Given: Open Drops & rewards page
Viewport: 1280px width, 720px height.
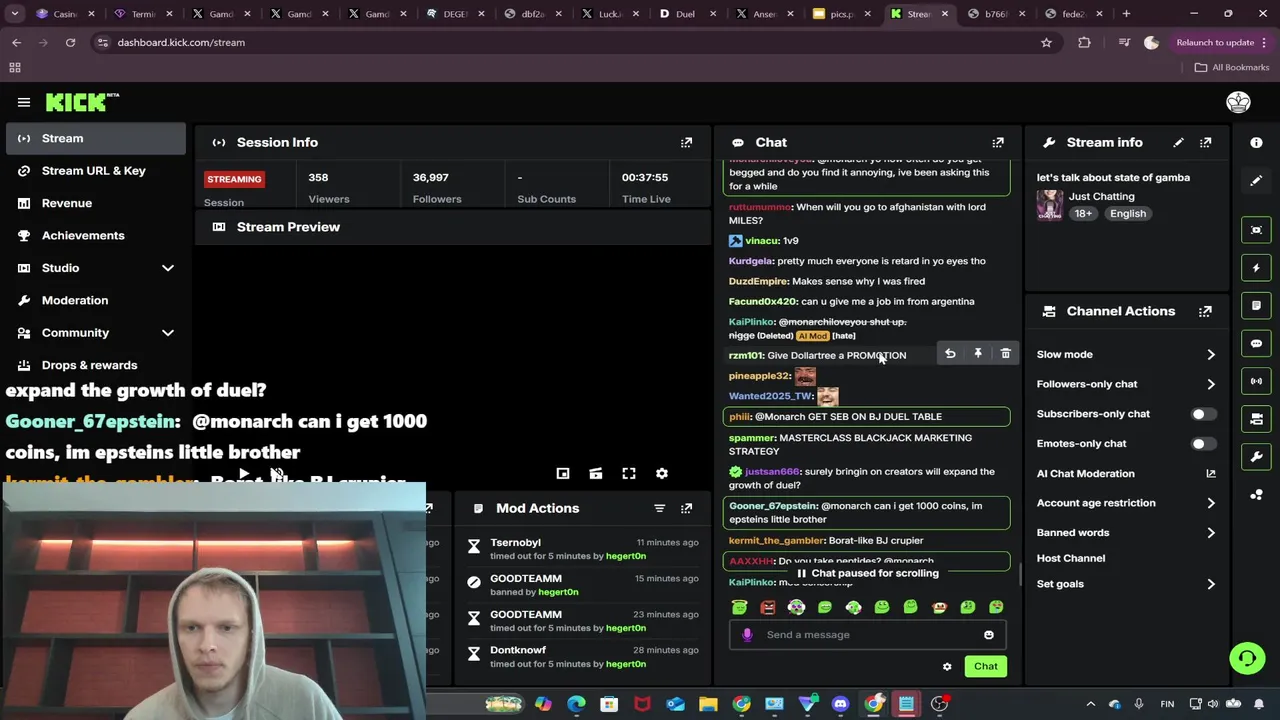Looking at the screenshot, I should [x=96, y=365].
